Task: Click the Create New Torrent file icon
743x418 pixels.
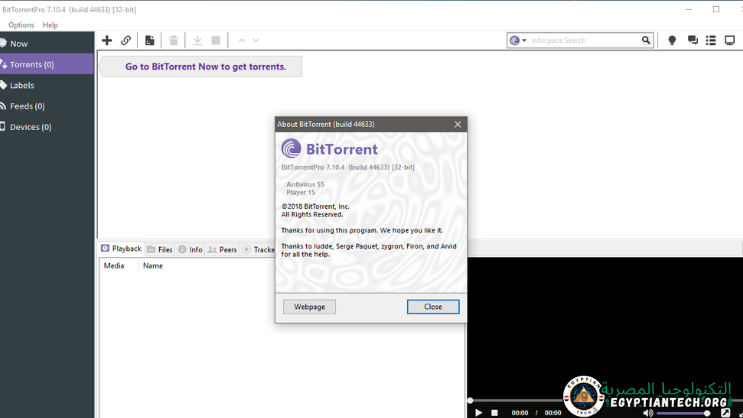Action: click(x=150, y=40)
